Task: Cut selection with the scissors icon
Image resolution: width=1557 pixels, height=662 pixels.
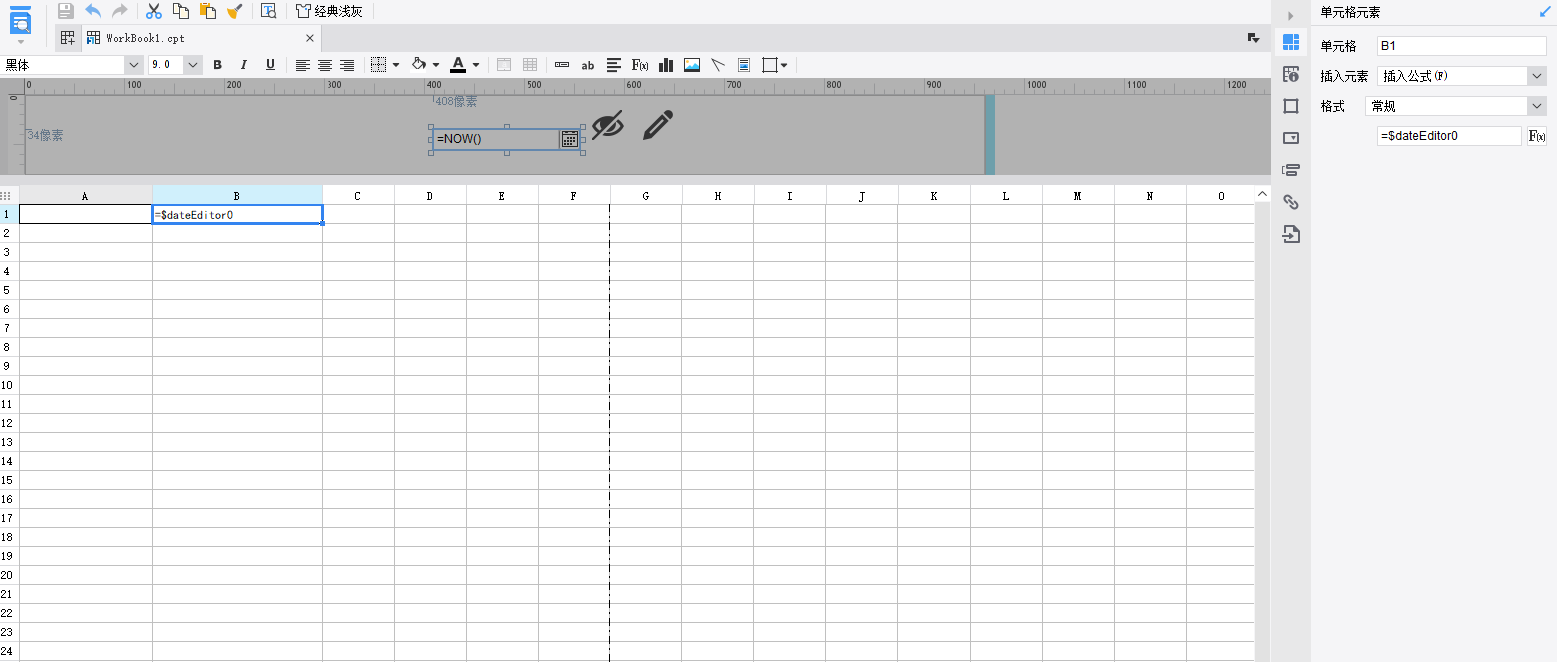Action: pos(154,11)
